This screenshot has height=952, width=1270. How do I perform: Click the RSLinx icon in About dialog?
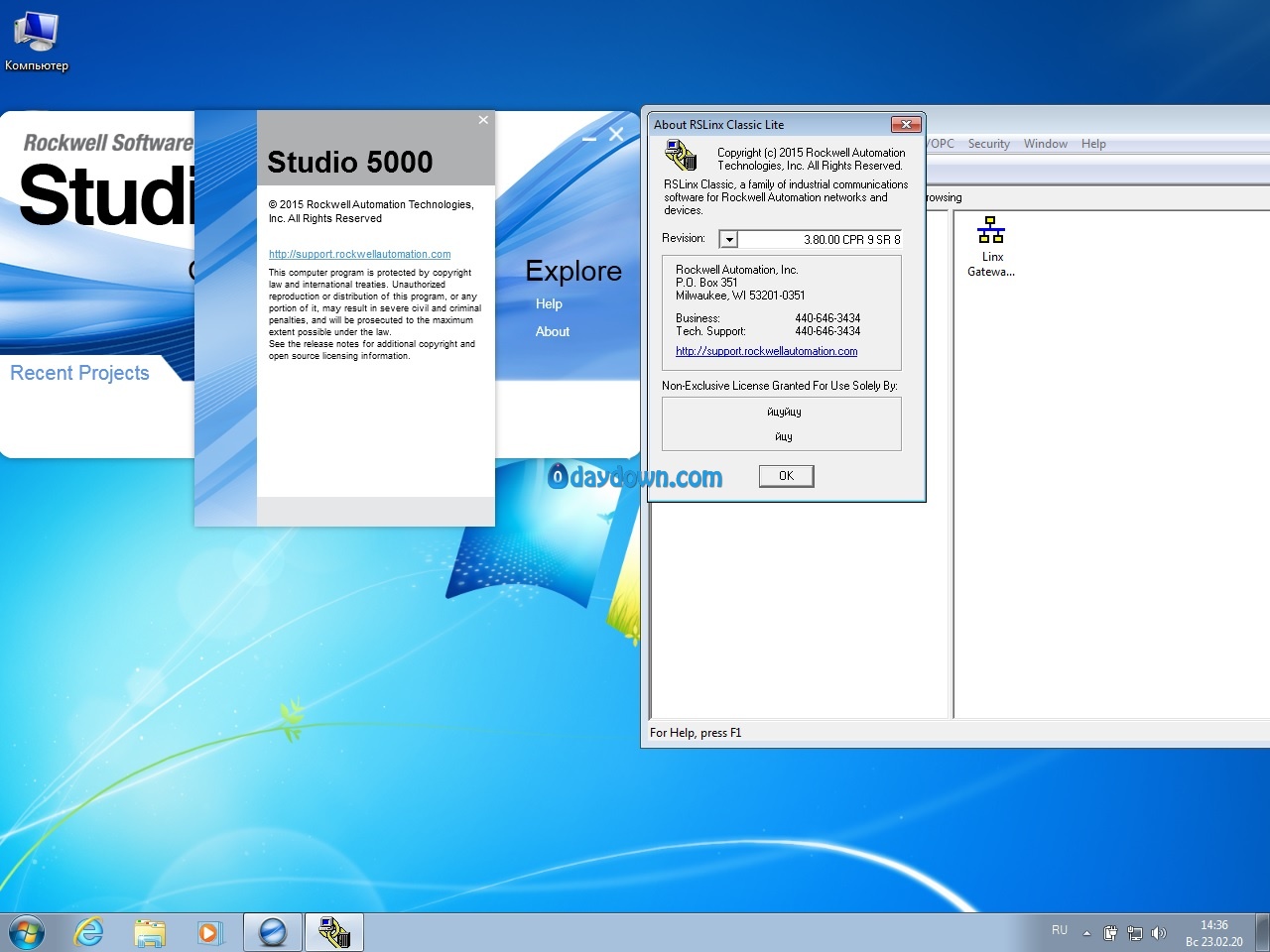(681, 155)
